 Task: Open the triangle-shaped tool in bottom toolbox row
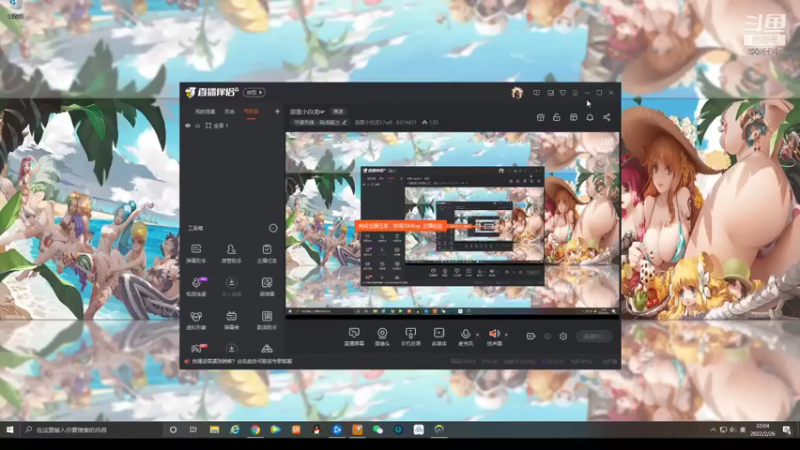(267, 349)
